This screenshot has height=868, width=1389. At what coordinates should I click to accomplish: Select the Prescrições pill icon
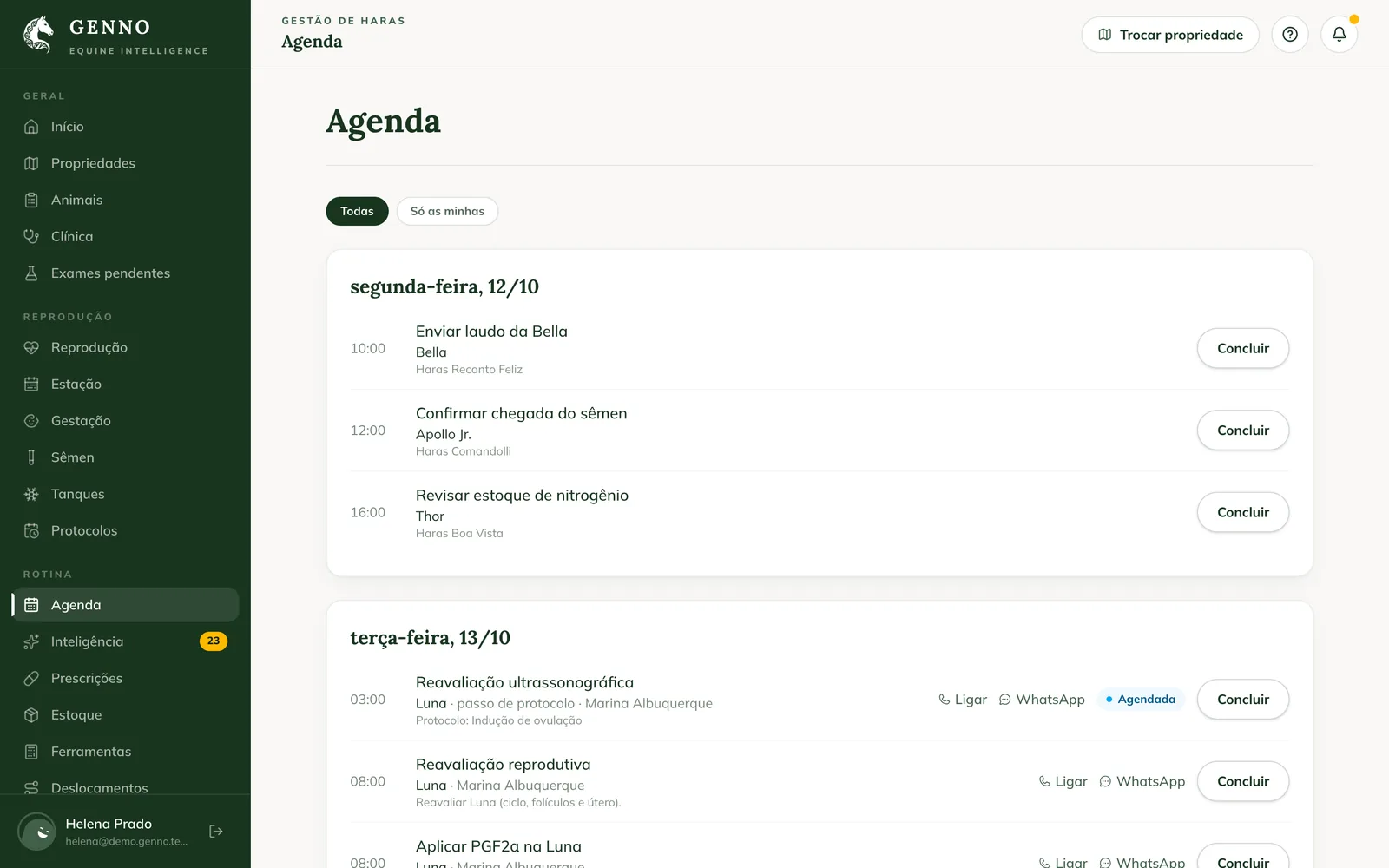click(31, 678)
